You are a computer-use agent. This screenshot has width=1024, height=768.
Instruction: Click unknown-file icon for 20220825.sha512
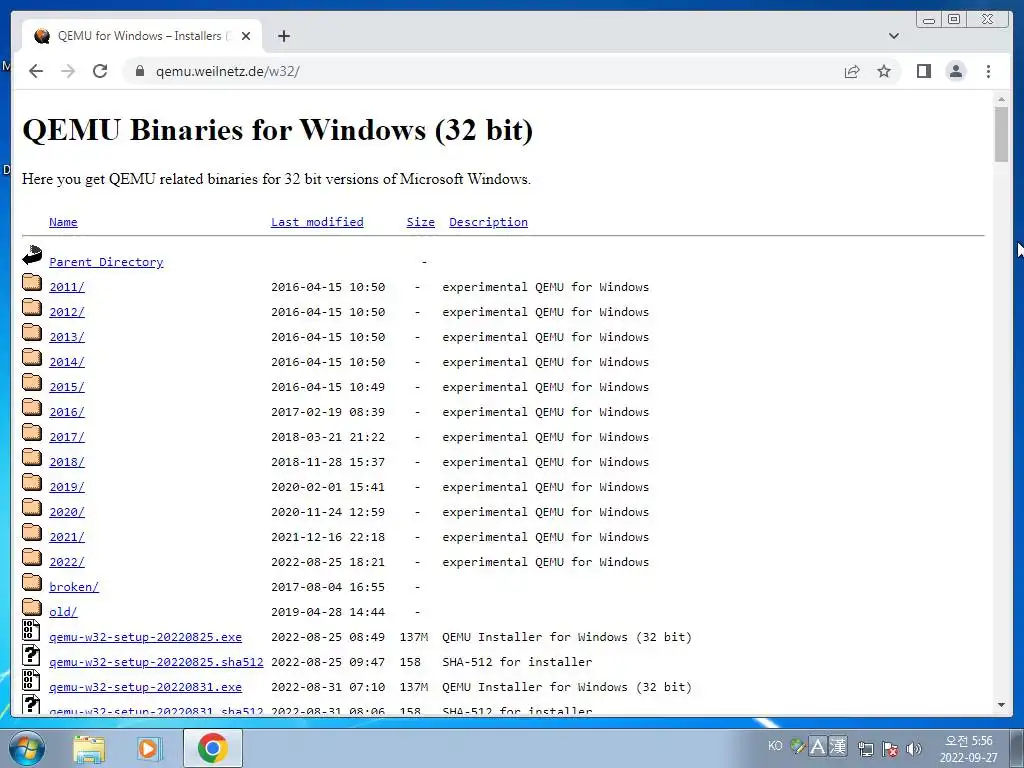[x=31, y=654]
